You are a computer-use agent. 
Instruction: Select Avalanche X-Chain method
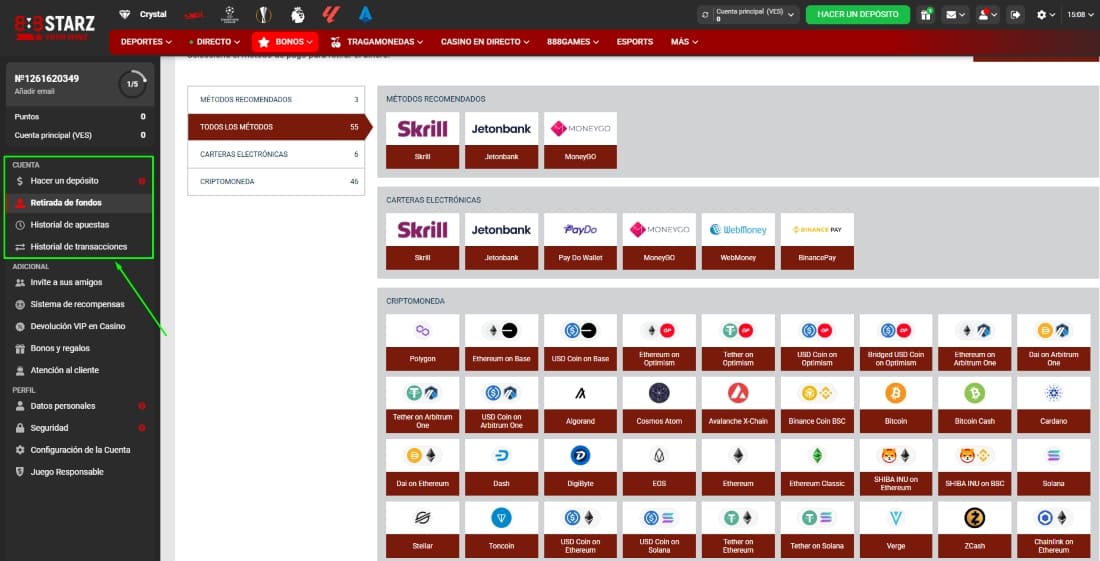[x=738, y=405]
